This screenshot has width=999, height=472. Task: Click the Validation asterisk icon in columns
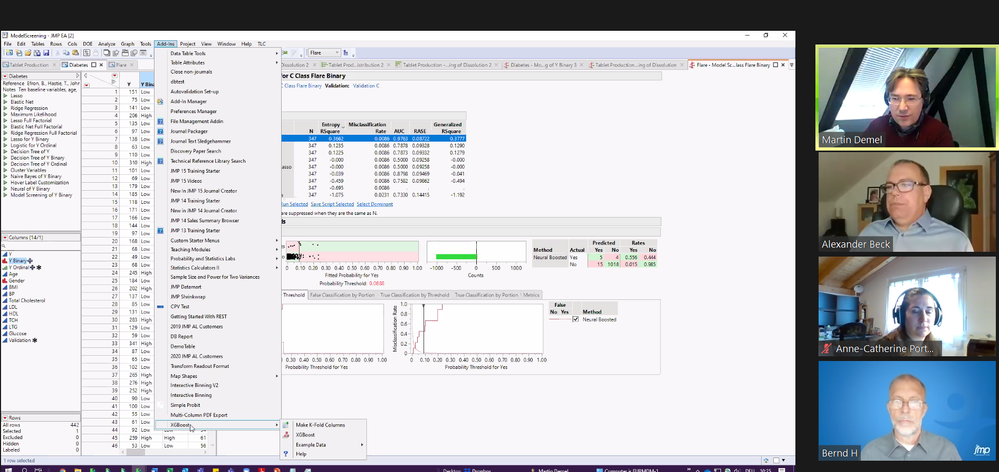pyautogui.click(x=34, y=340)
